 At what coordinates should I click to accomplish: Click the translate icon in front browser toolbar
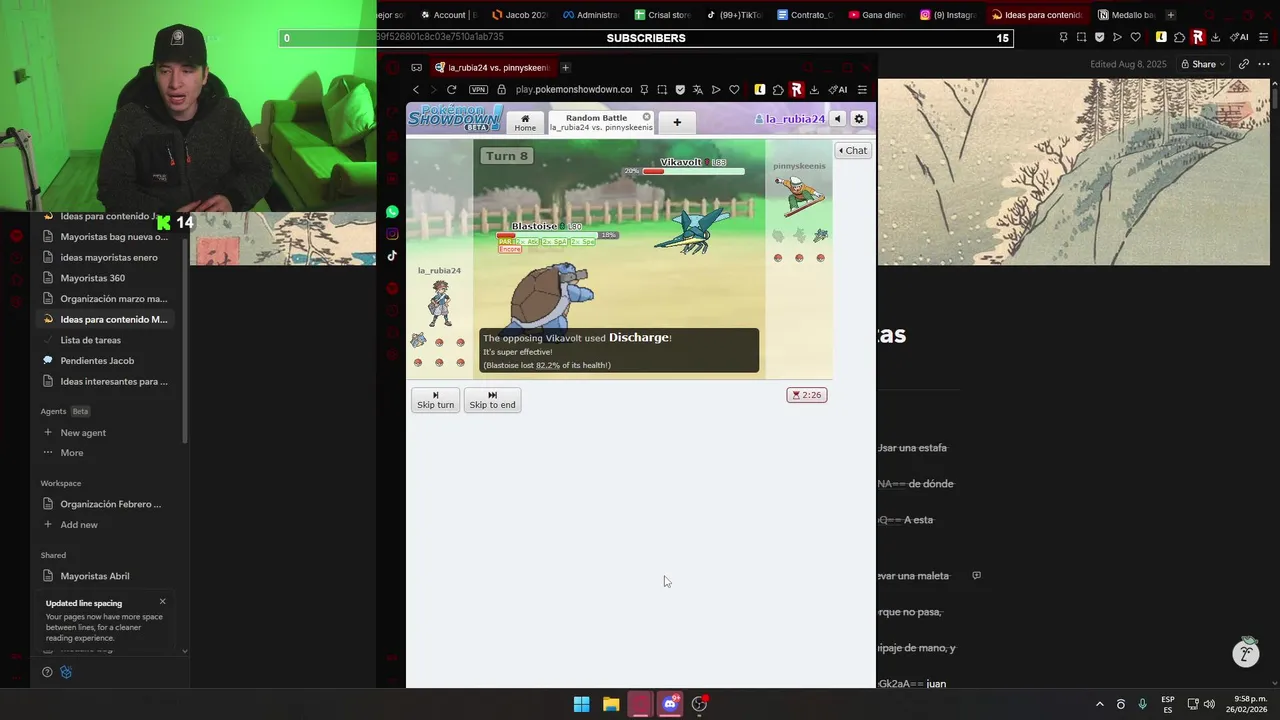698,90
